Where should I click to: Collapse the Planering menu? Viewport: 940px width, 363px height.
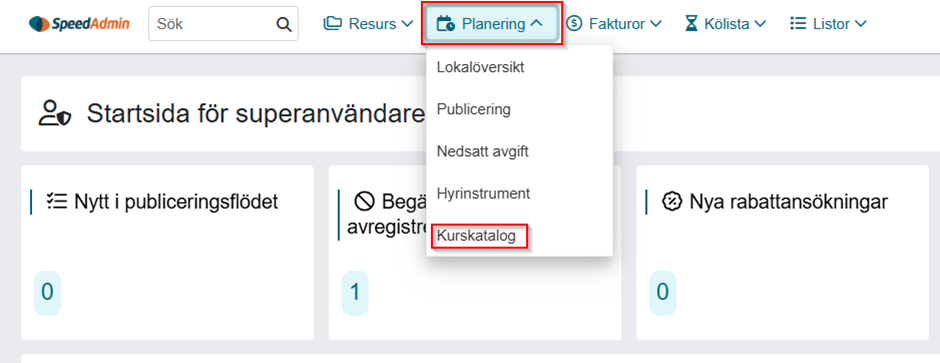[x=492, y=24]
